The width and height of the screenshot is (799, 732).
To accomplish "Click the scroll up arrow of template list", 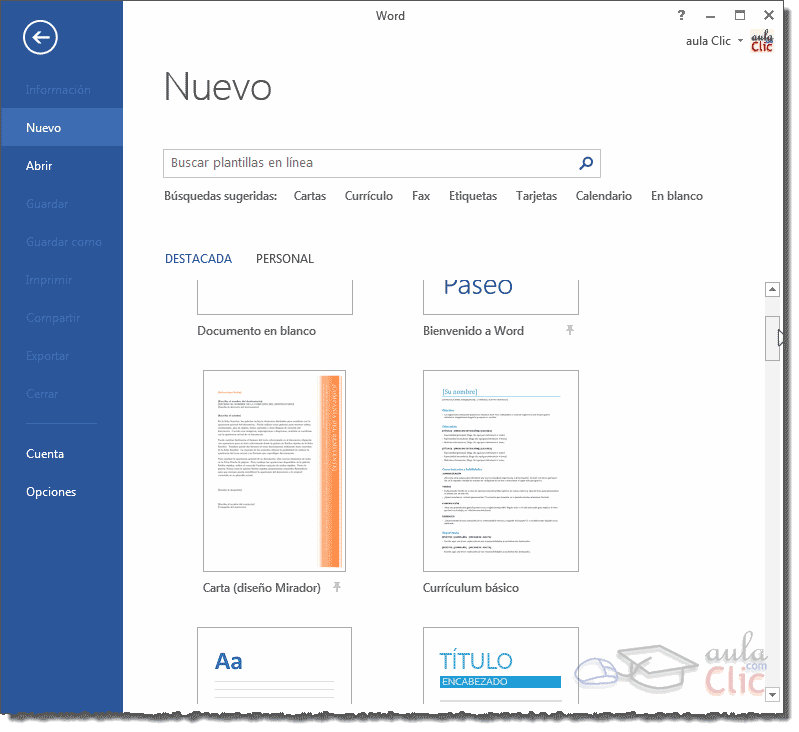I will click(x=773, y=289).
